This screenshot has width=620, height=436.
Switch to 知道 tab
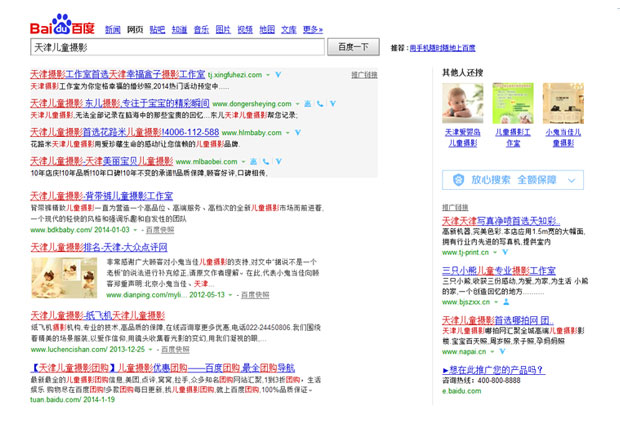[x=180, y=29]
